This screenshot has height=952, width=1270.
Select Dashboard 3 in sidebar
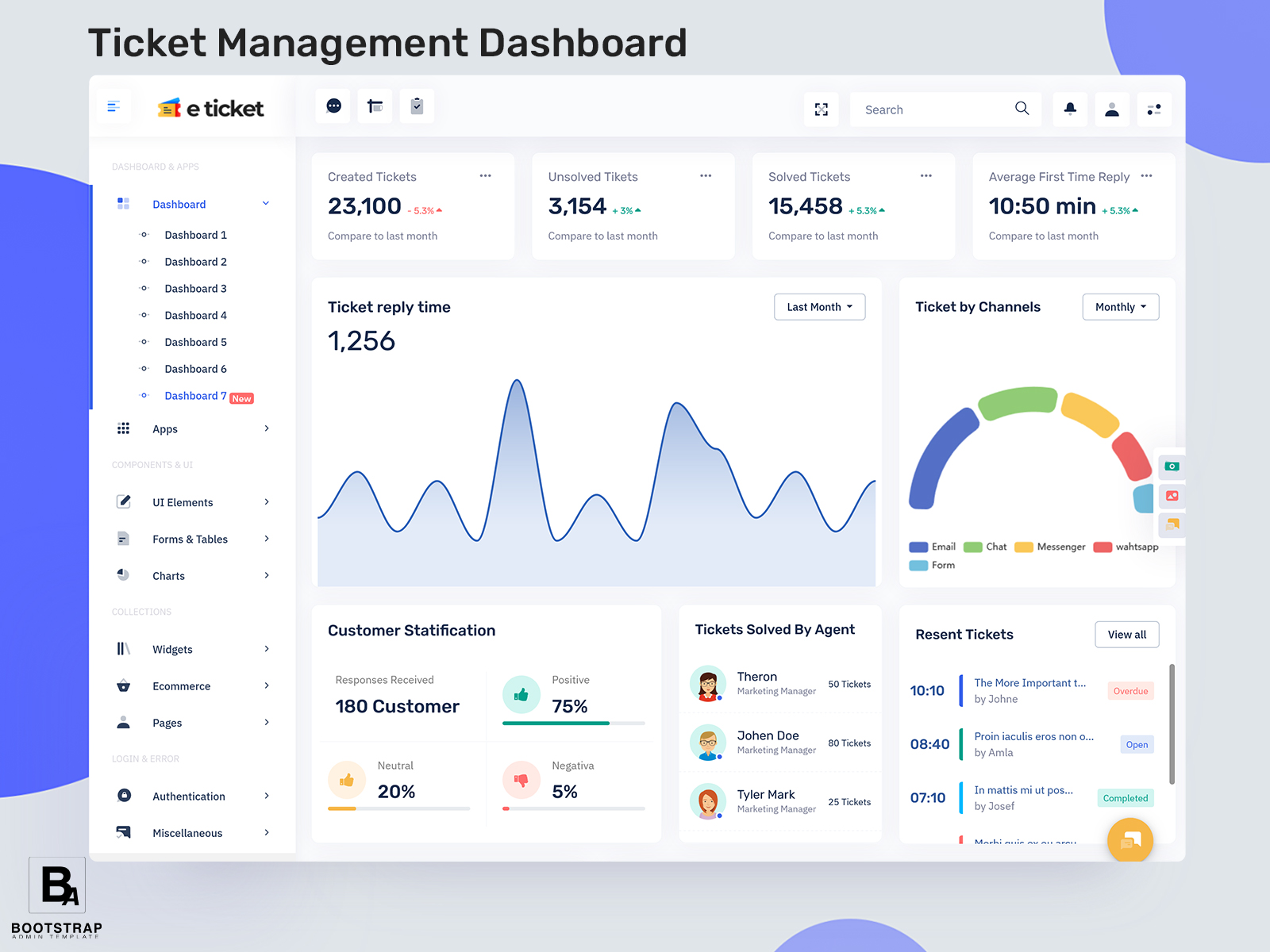pyautogui.click(x=195, y=289)
